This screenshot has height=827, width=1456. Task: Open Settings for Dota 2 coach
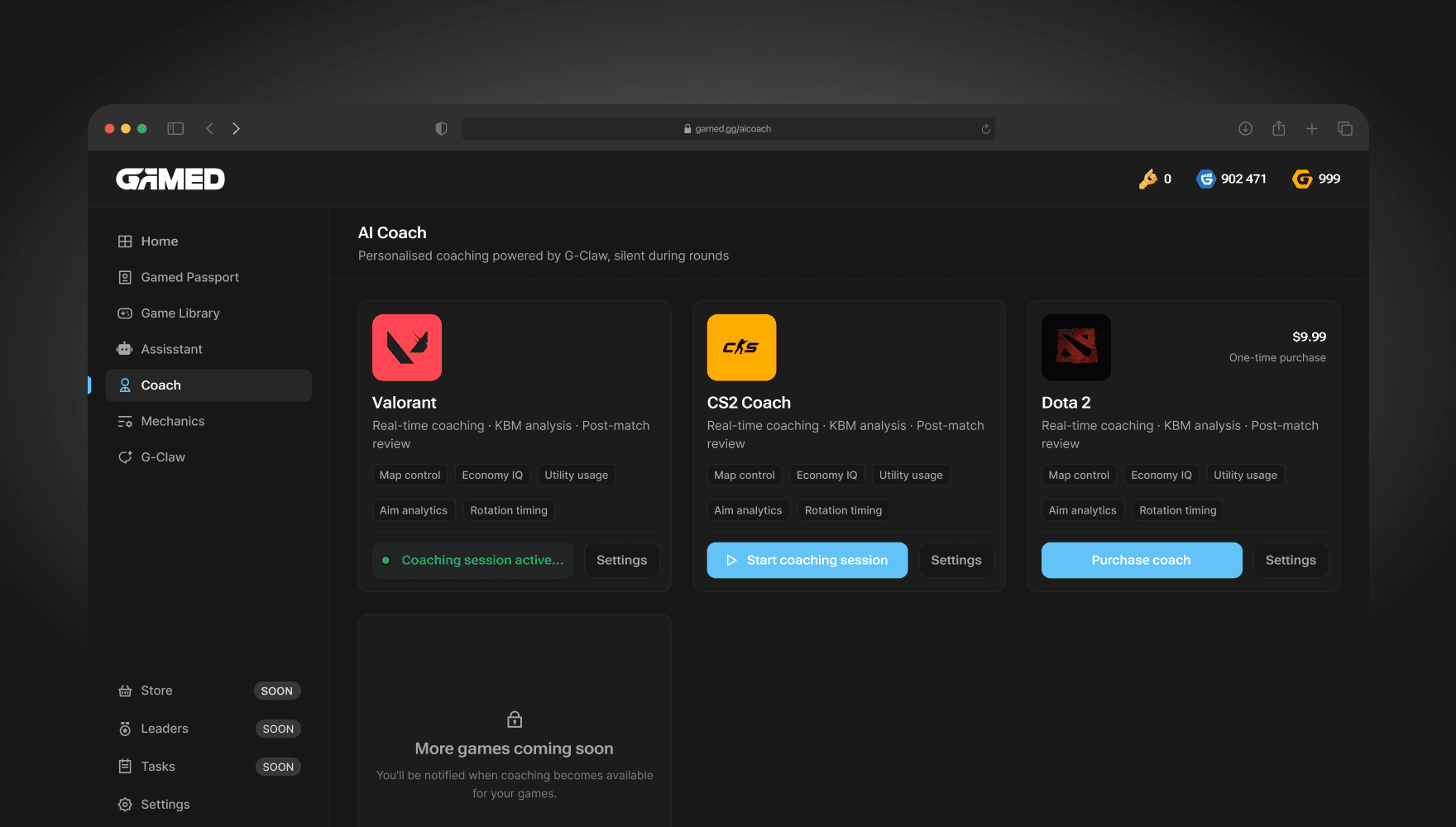click(1291, 561)
